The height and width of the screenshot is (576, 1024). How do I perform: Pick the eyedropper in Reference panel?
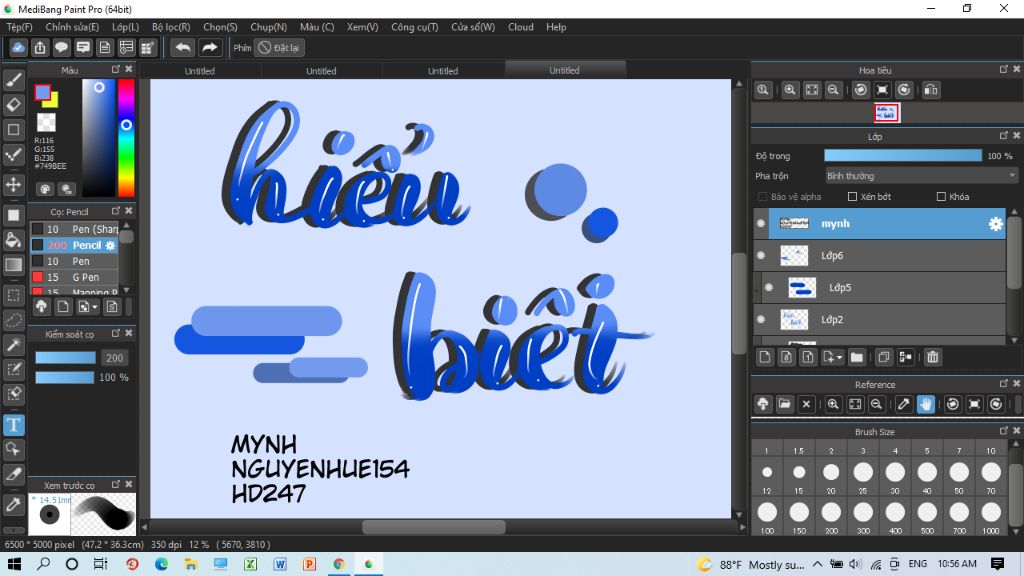(904, 404)
